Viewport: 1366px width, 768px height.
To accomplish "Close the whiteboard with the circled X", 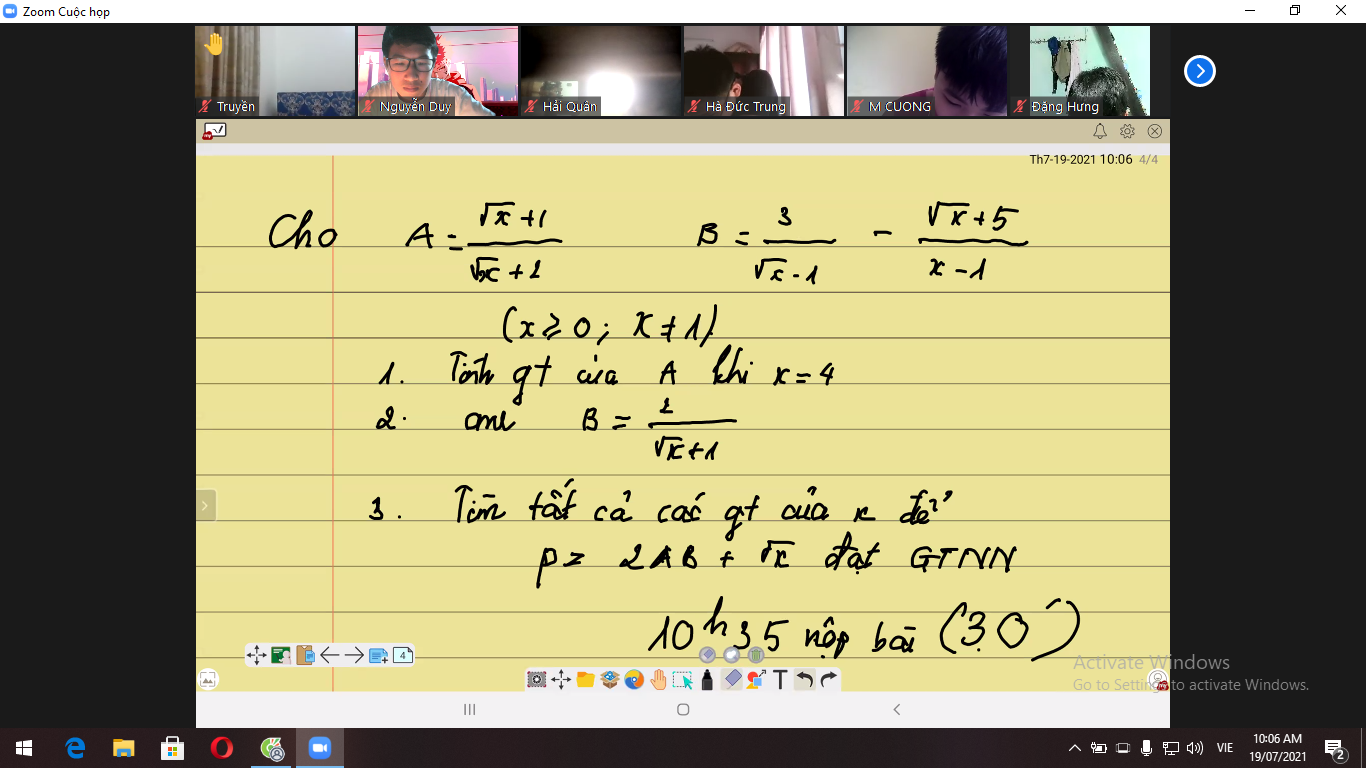I will coord(1155,131).
